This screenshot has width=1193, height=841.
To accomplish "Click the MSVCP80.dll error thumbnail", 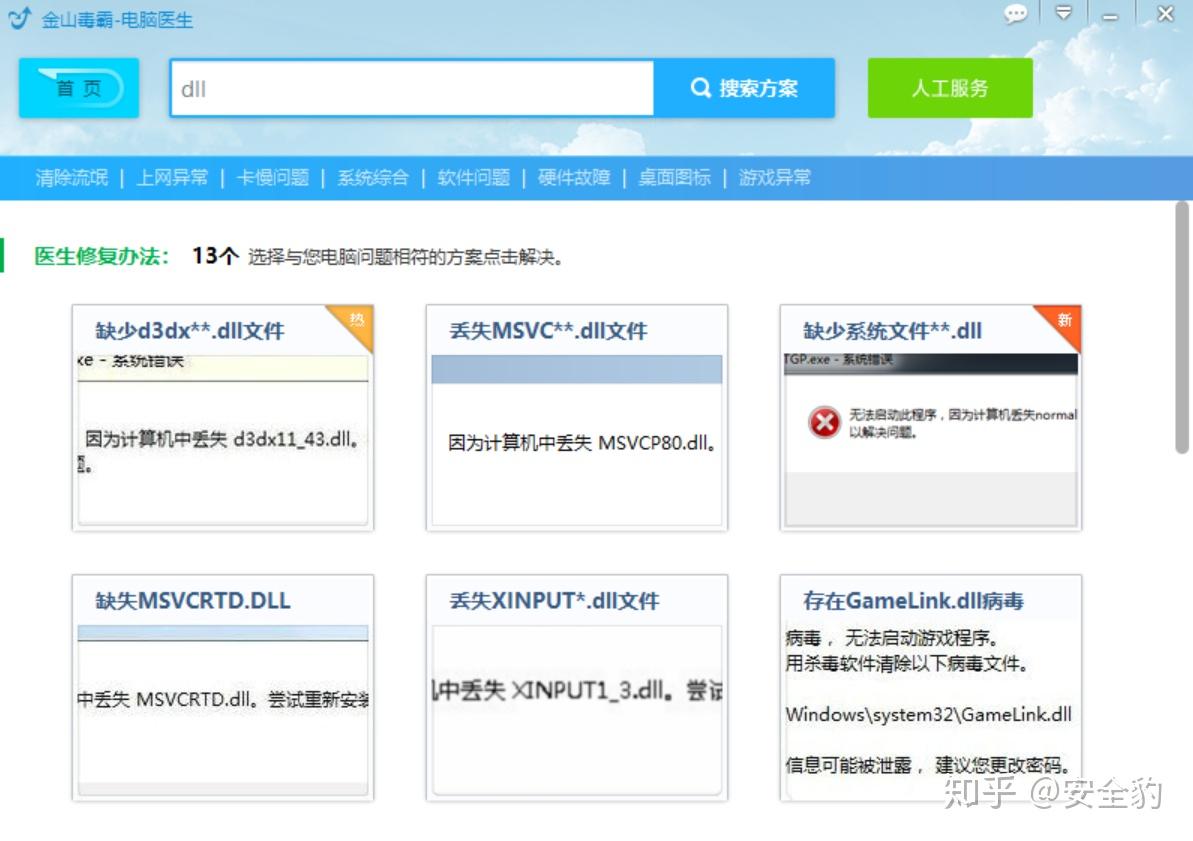I will point(577,440).
